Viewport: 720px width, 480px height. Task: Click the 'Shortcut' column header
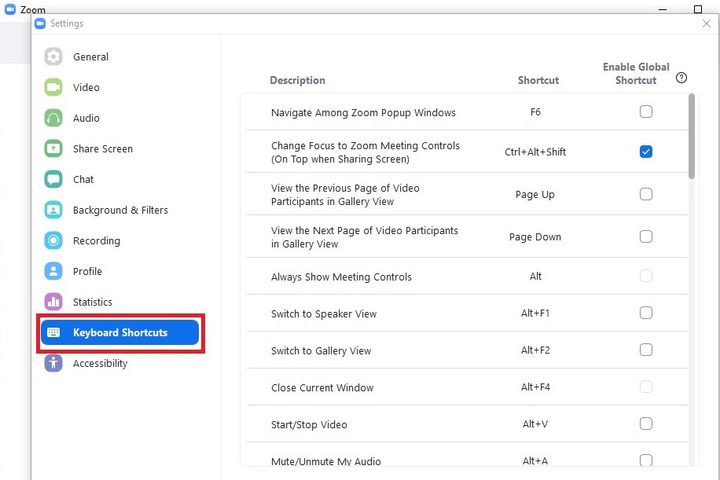coord(538,80)
